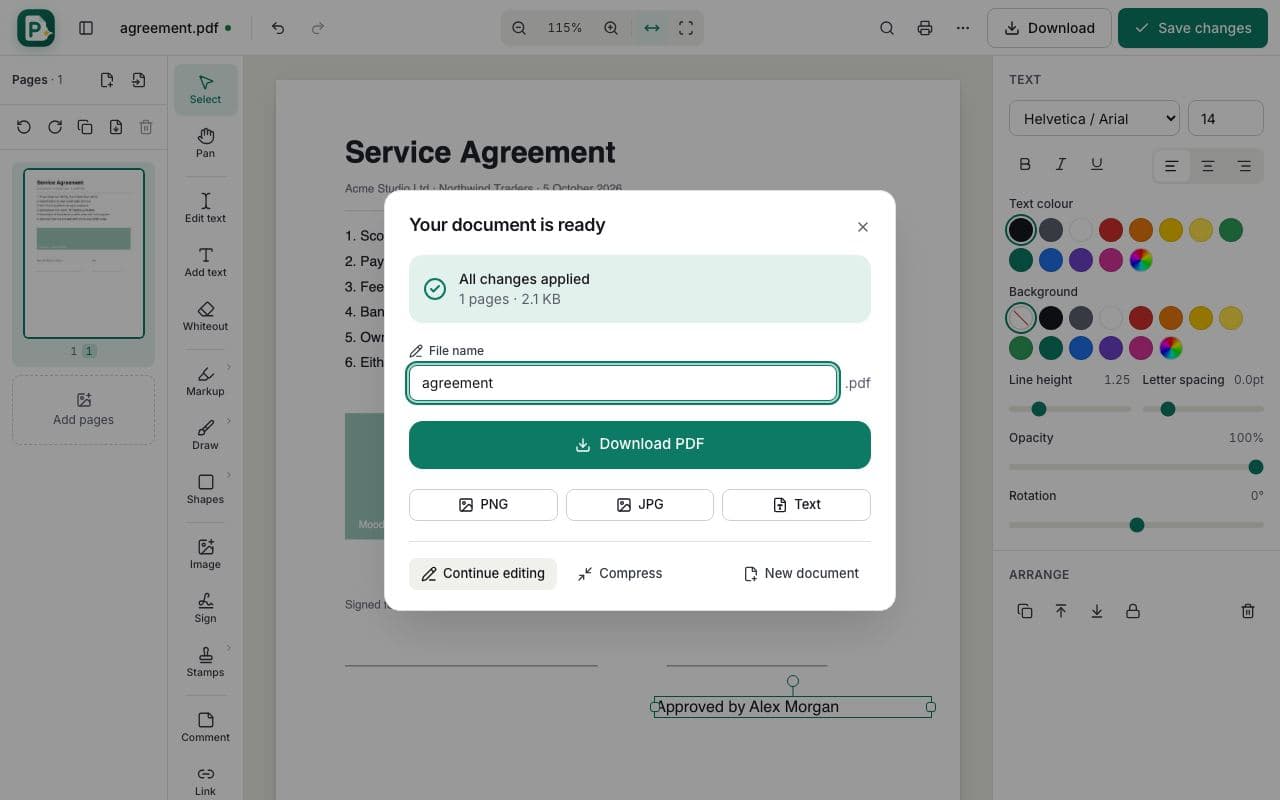Viewport: 1280px width, 800px height.
Task: Set text alignment to right
Action: tap(1244, 166)
